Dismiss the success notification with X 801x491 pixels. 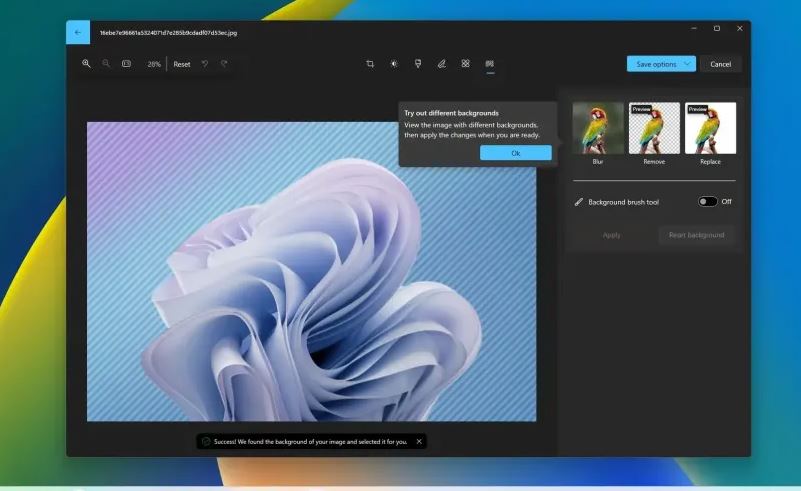pos(419,441)
